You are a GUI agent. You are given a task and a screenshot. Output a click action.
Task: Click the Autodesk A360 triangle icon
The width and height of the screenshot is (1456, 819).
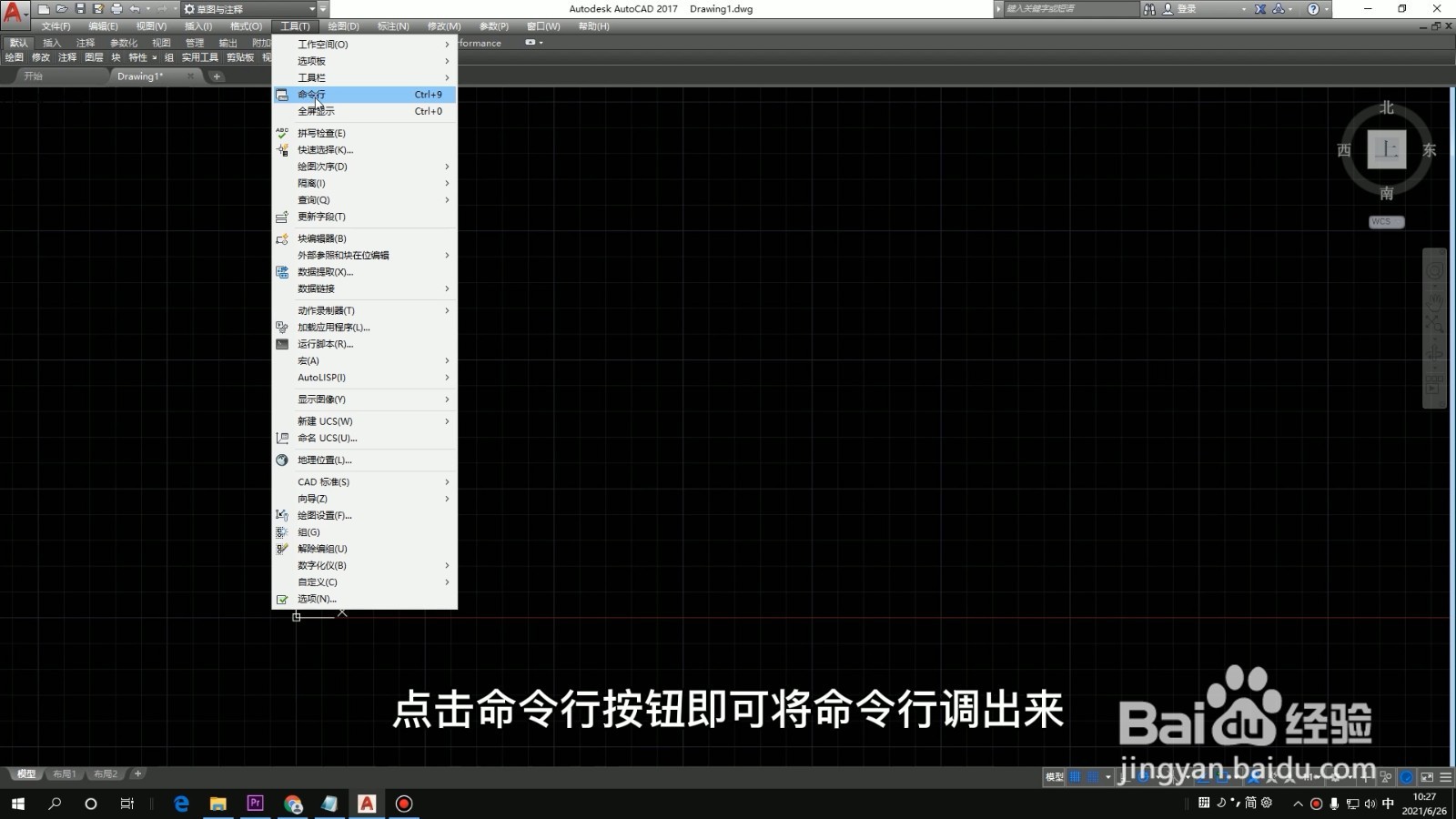coord(1279,8)
